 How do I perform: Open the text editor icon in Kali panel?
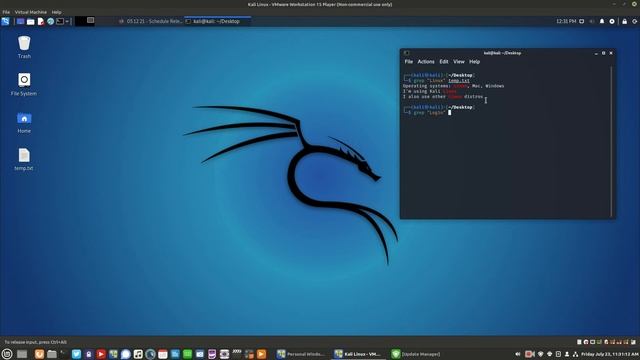pyautogui.click(x=40, y=21)
